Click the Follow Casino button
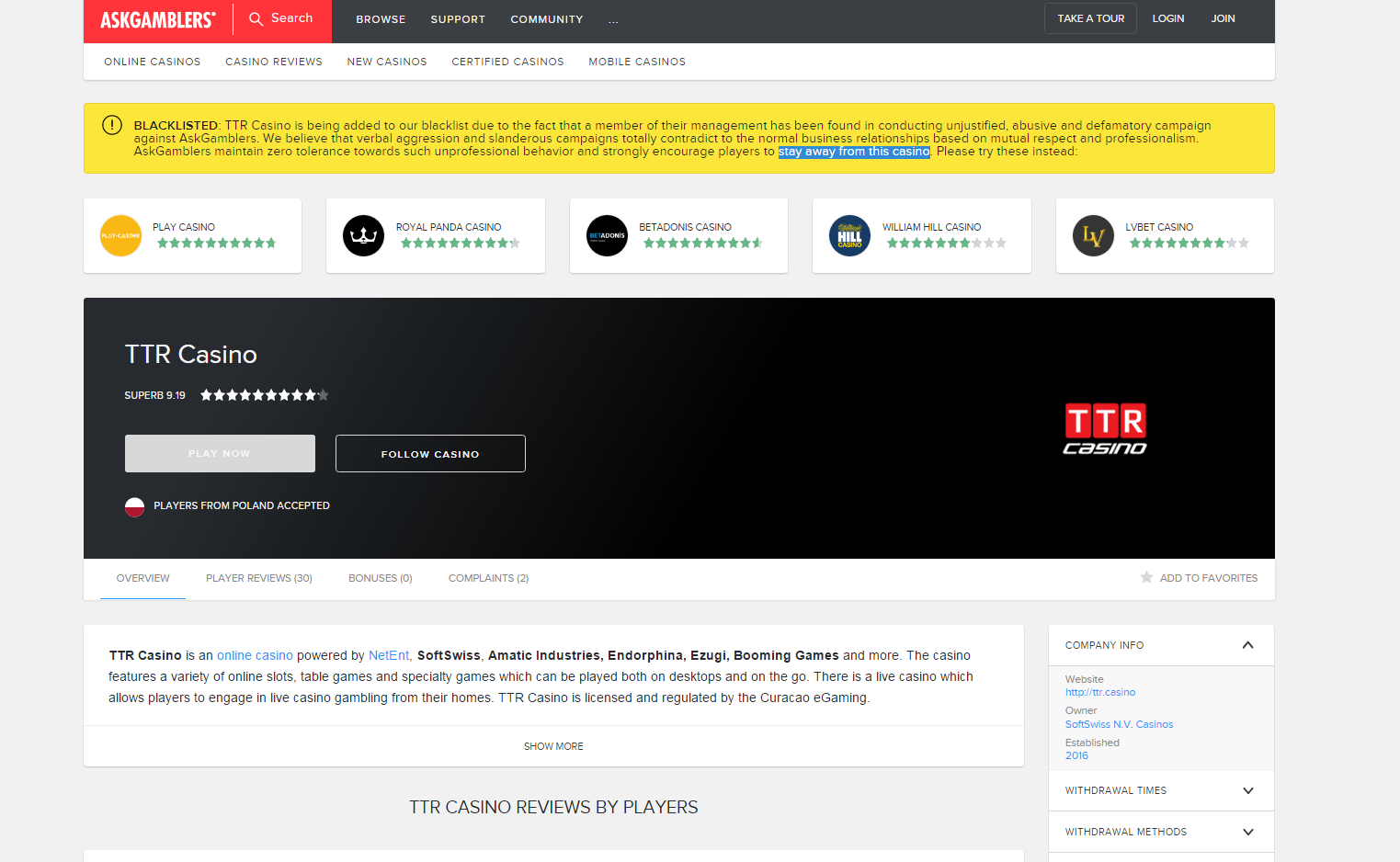The height and width of the screenshot is (862, 1400). click(x=430, y=453)
